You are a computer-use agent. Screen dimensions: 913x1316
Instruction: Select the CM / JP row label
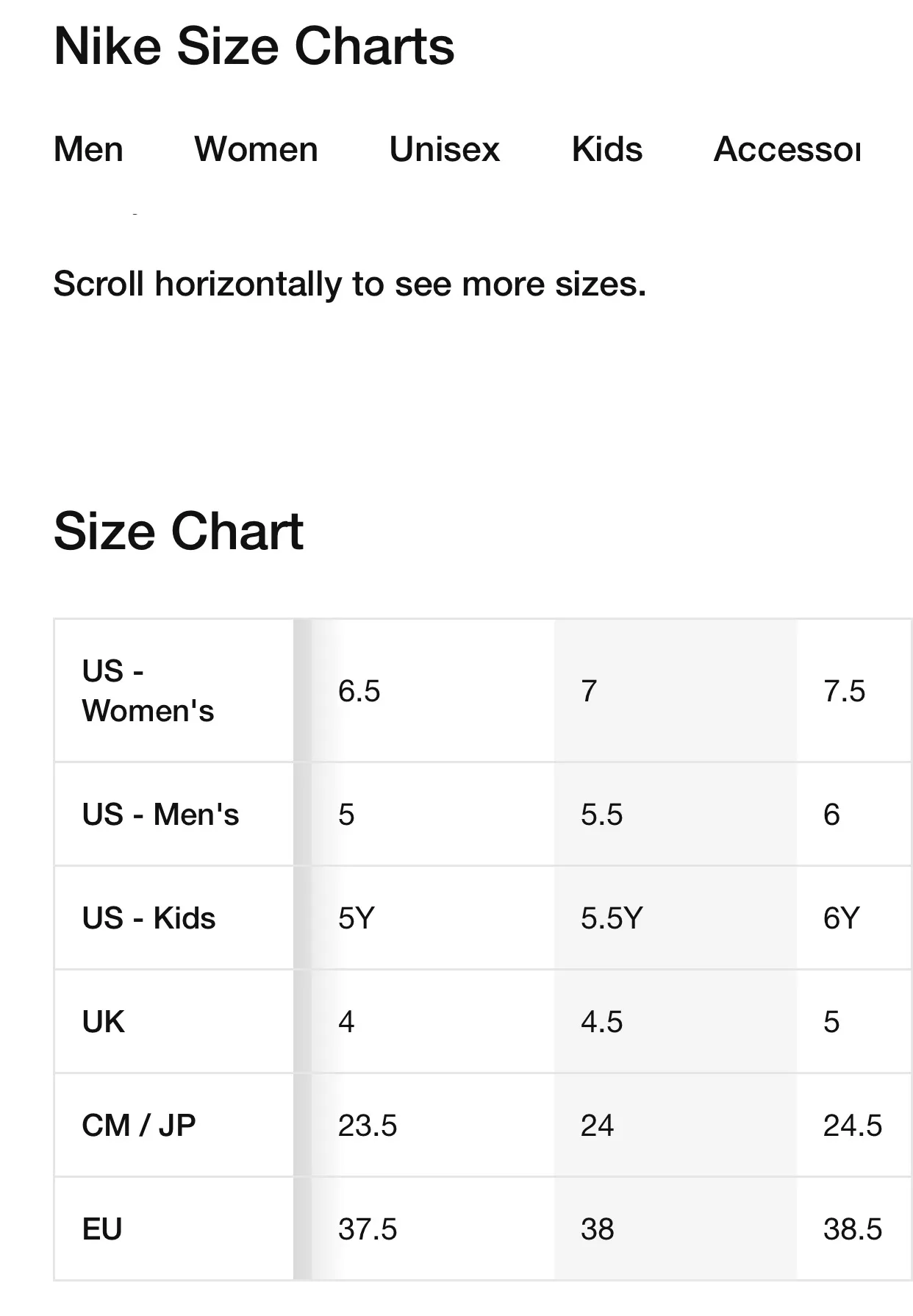(139, 1125)
